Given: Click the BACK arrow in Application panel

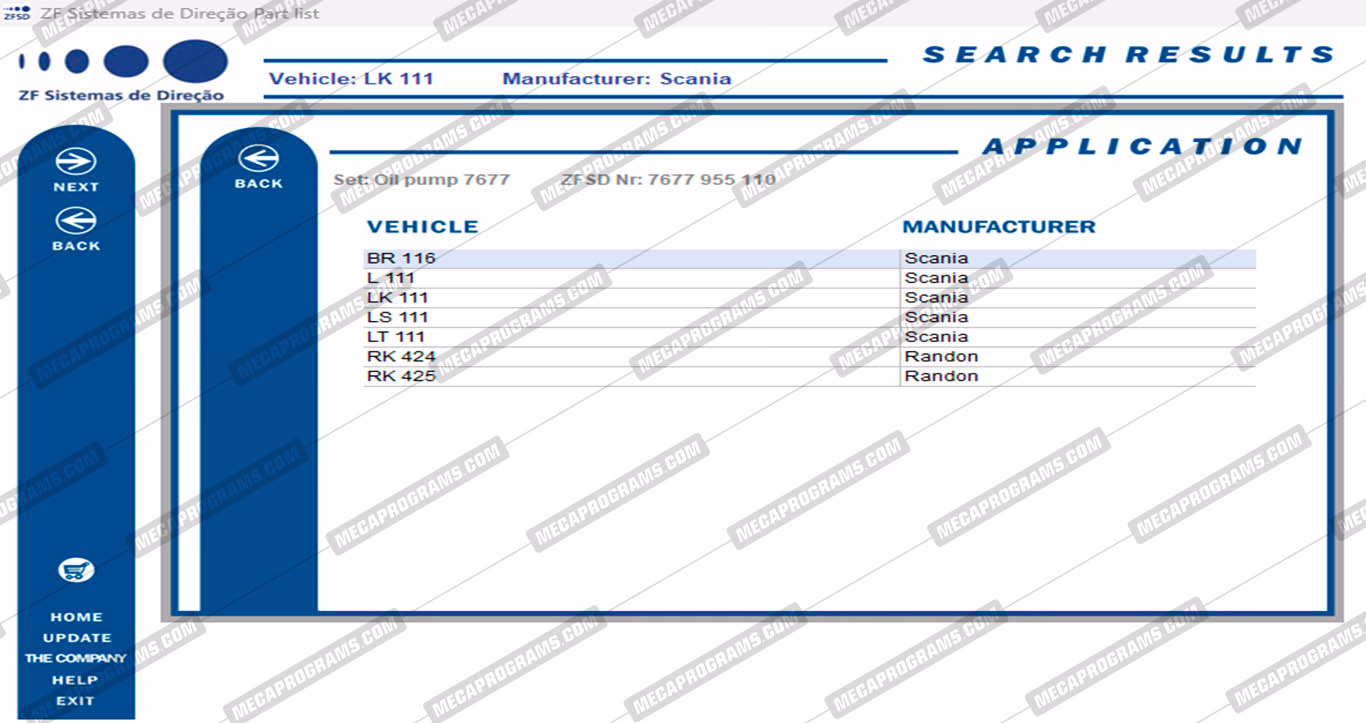Looking at the screenshot, I should click(259, 158).
